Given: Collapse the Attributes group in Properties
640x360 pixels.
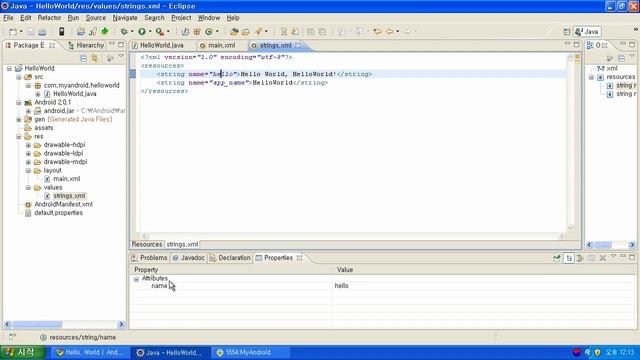Looking at the screenshot, I should coord(136,279).
